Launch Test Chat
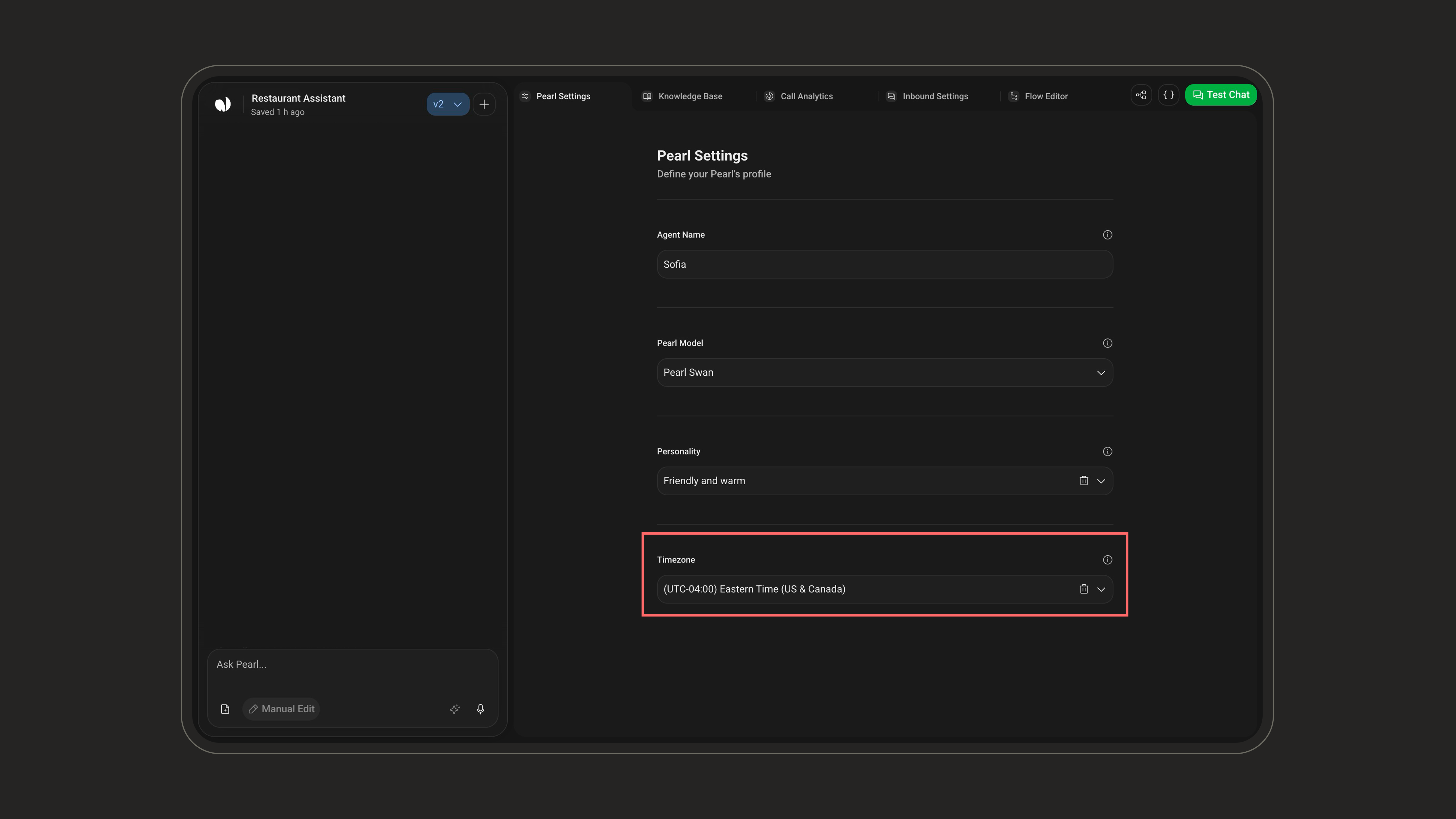1456x819 pixels. click(1221, 95)
